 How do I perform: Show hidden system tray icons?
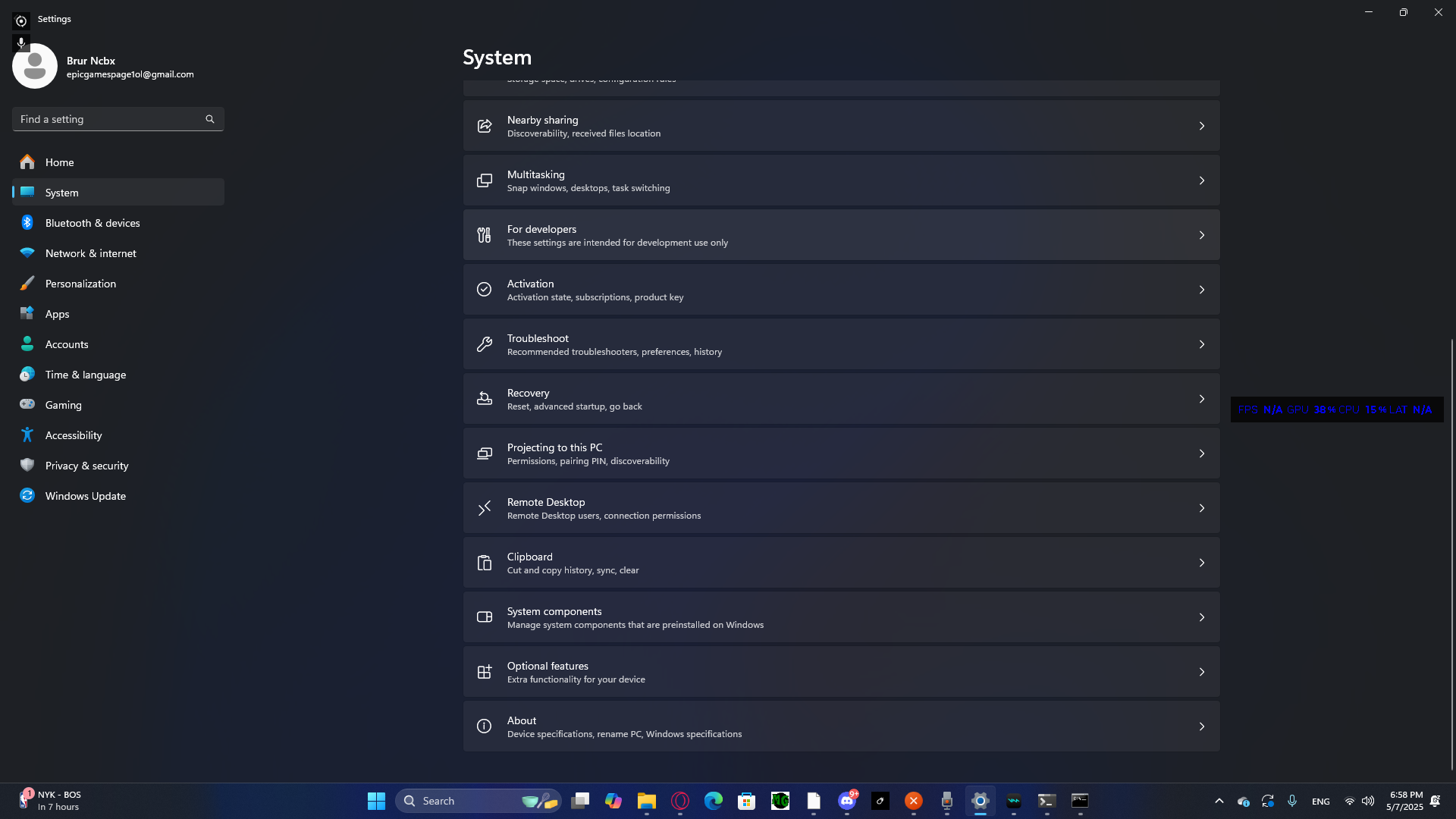click(x=1219, y=801)
